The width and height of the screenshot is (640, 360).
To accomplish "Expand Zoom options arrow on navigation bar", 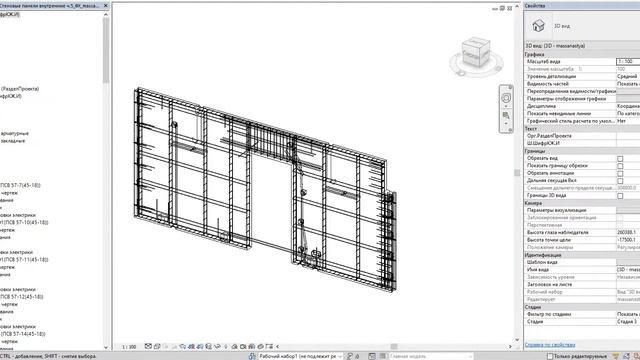I will point(506,124).
